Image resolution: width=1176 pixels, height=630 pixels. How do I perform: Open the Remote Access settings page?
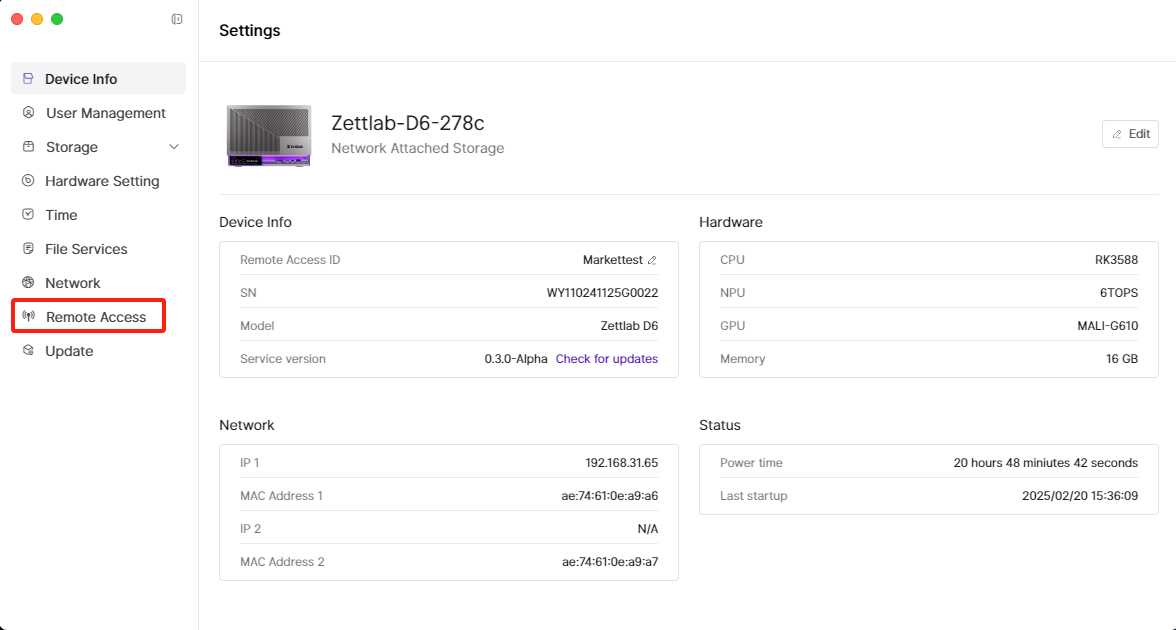[96, 317]
